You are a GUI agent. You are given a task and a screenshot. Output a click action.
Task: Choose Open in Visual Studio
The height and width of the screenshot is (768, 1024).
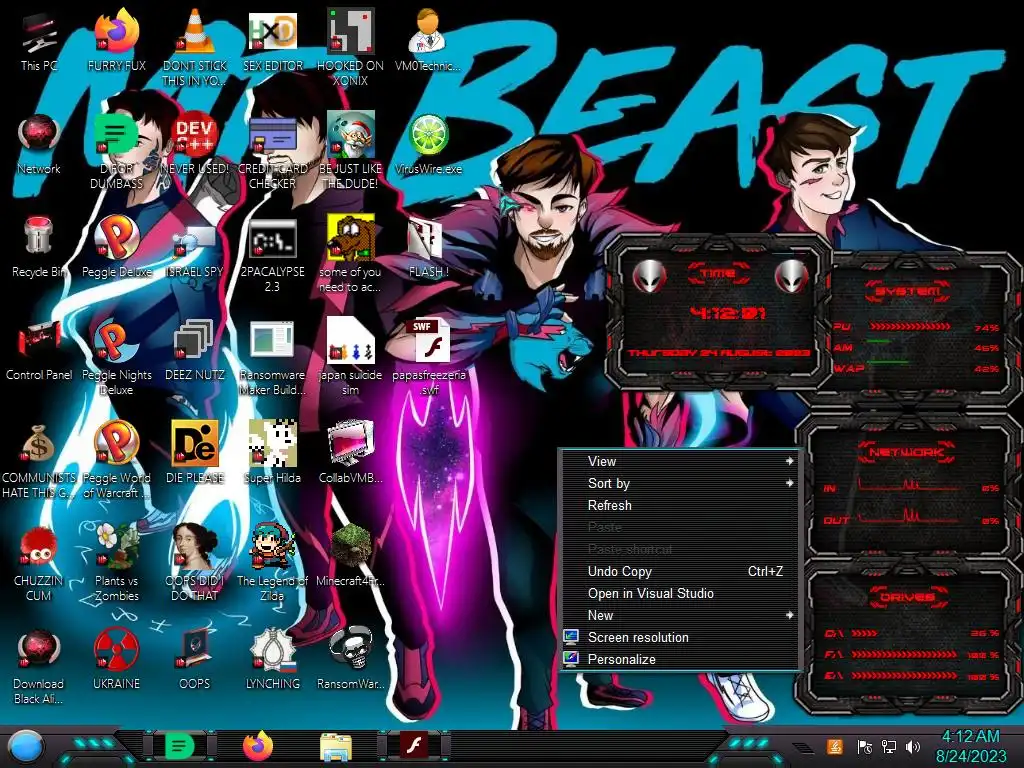point(680,593)
